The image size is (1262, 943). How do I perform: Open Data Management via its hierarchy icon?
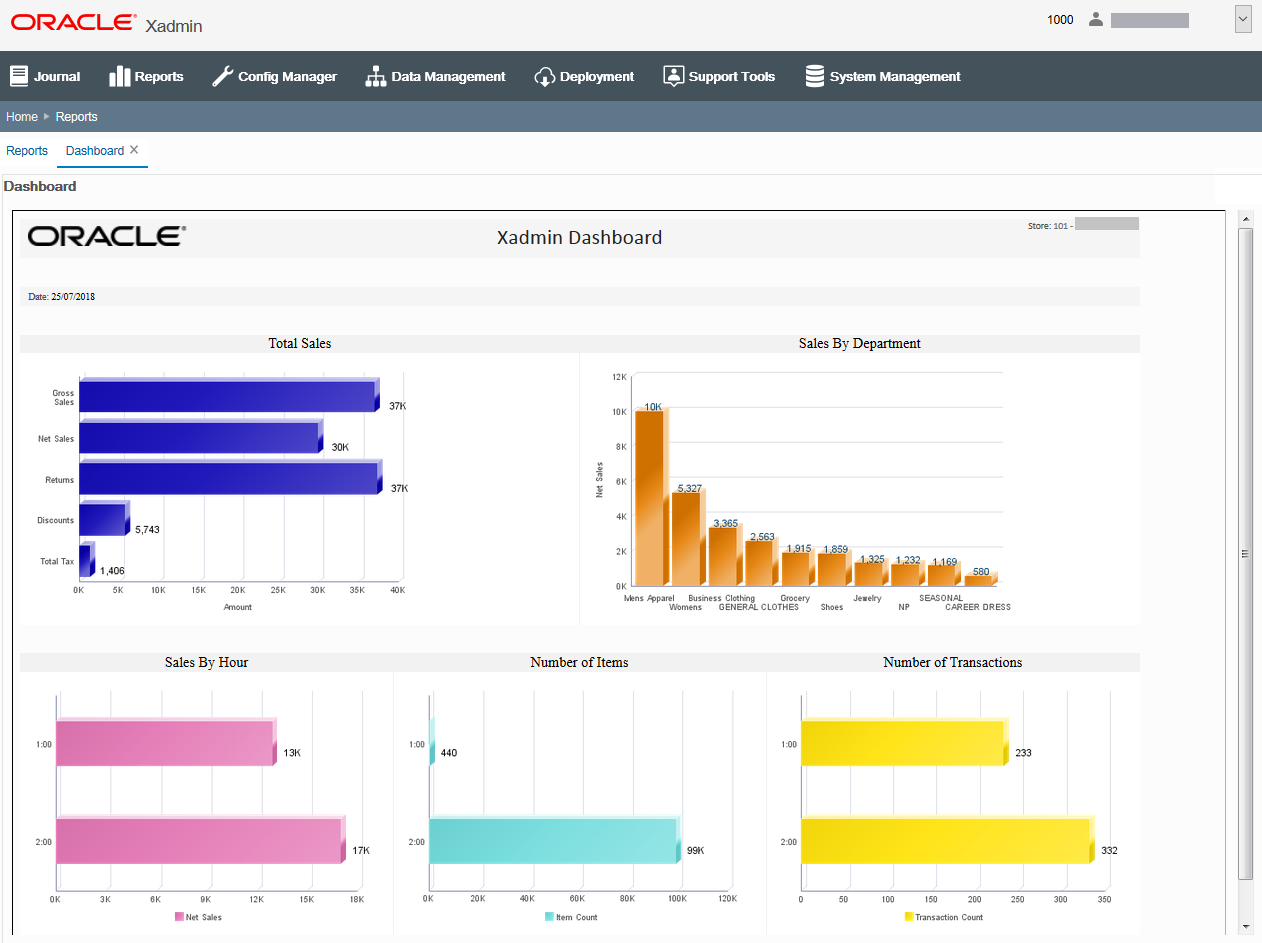click(x=376, y=75)
